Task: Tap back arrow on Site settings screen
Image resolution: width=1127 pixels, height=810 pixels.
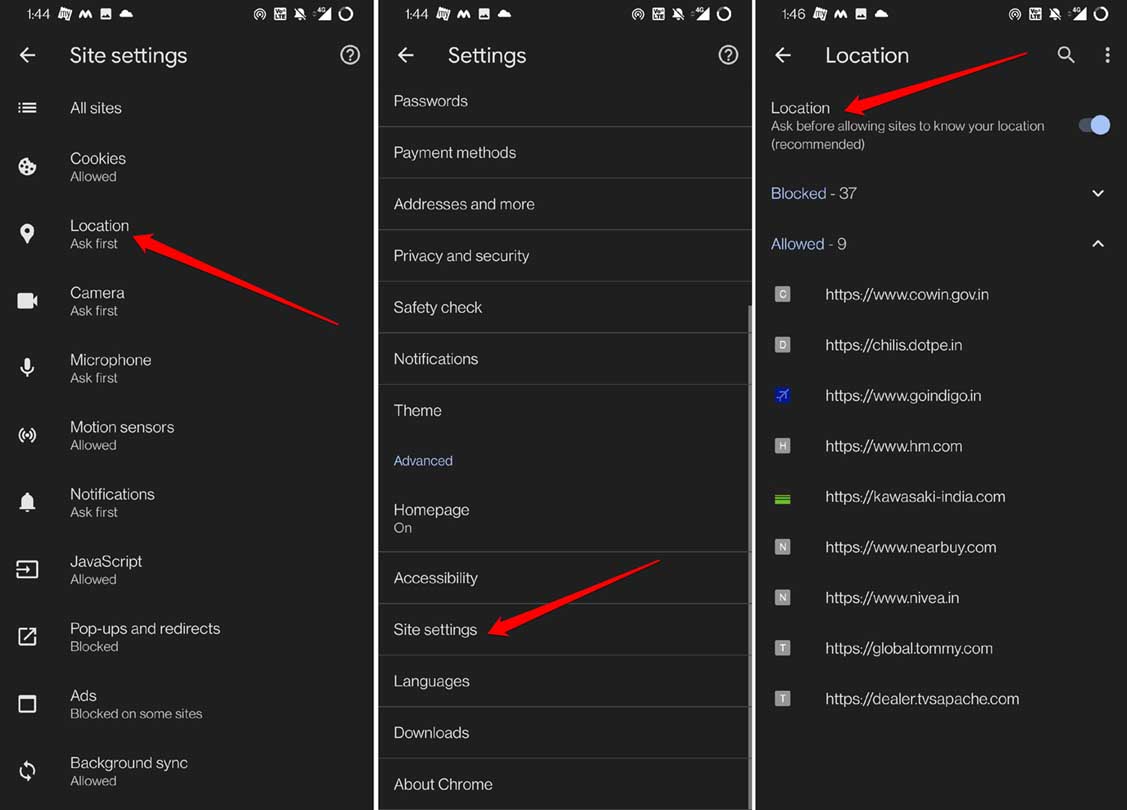Action: pyautogui.click(x=27, y=55)
